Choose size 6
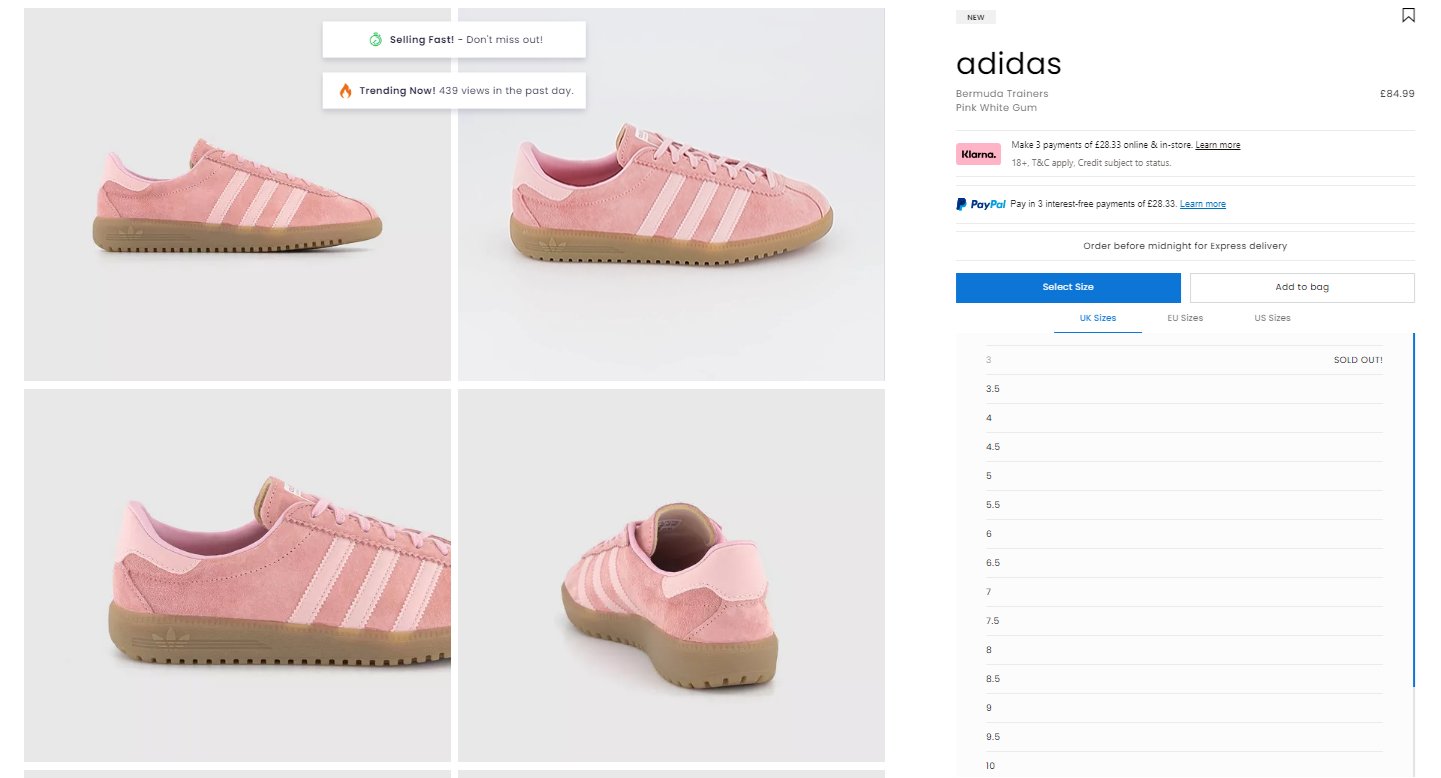This screenshot has width=1441, height=778. pos(1184,534)
